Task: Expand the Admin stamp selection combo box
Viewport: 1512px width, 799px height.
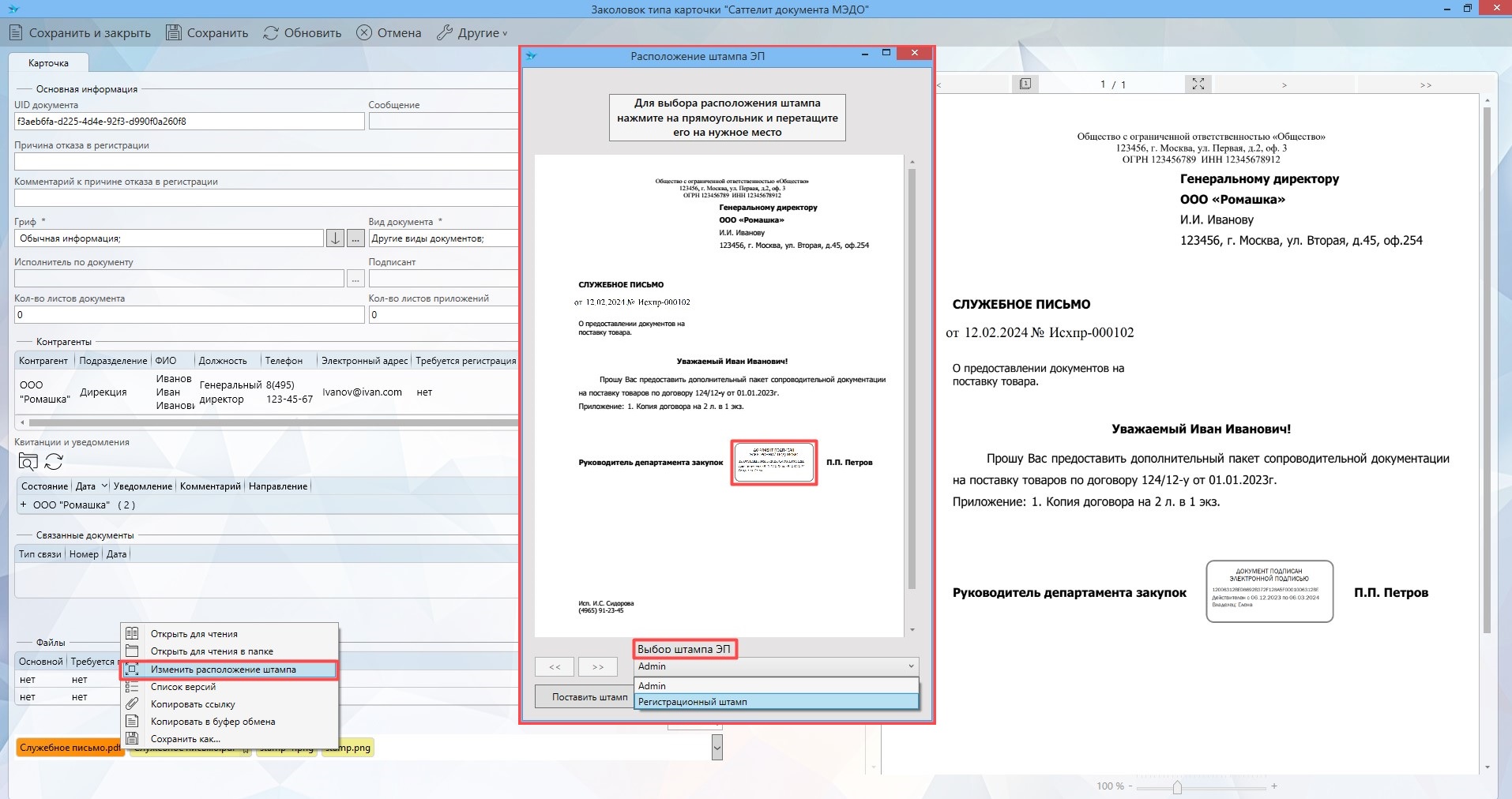Action: (910, 666)
